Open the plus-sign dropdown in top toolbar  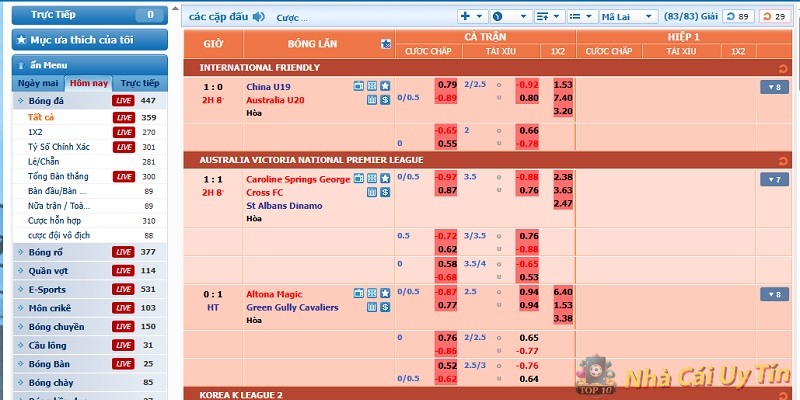[x=471, y=17]
